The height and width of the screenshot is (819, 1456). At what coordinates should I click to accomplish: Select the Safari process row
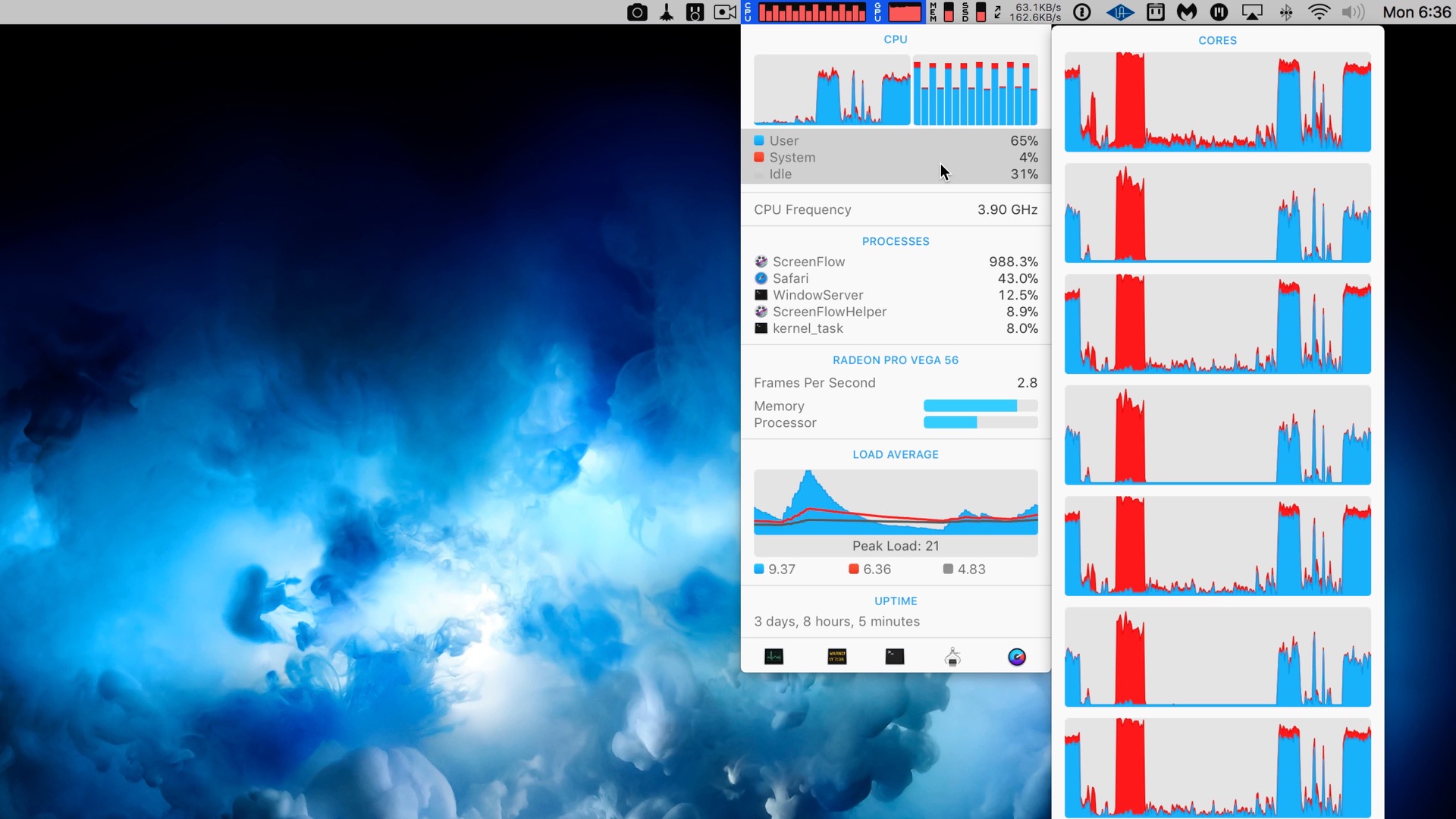[895, 278]
